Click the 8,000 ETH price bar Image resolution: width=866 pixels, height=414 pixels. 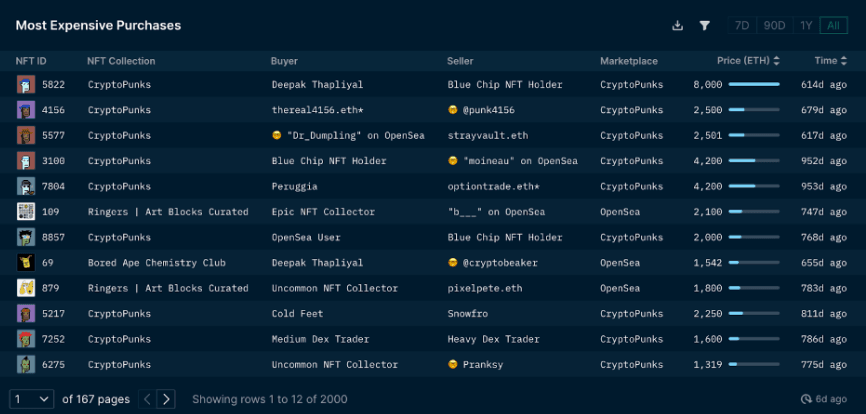(x=754, y=85)
